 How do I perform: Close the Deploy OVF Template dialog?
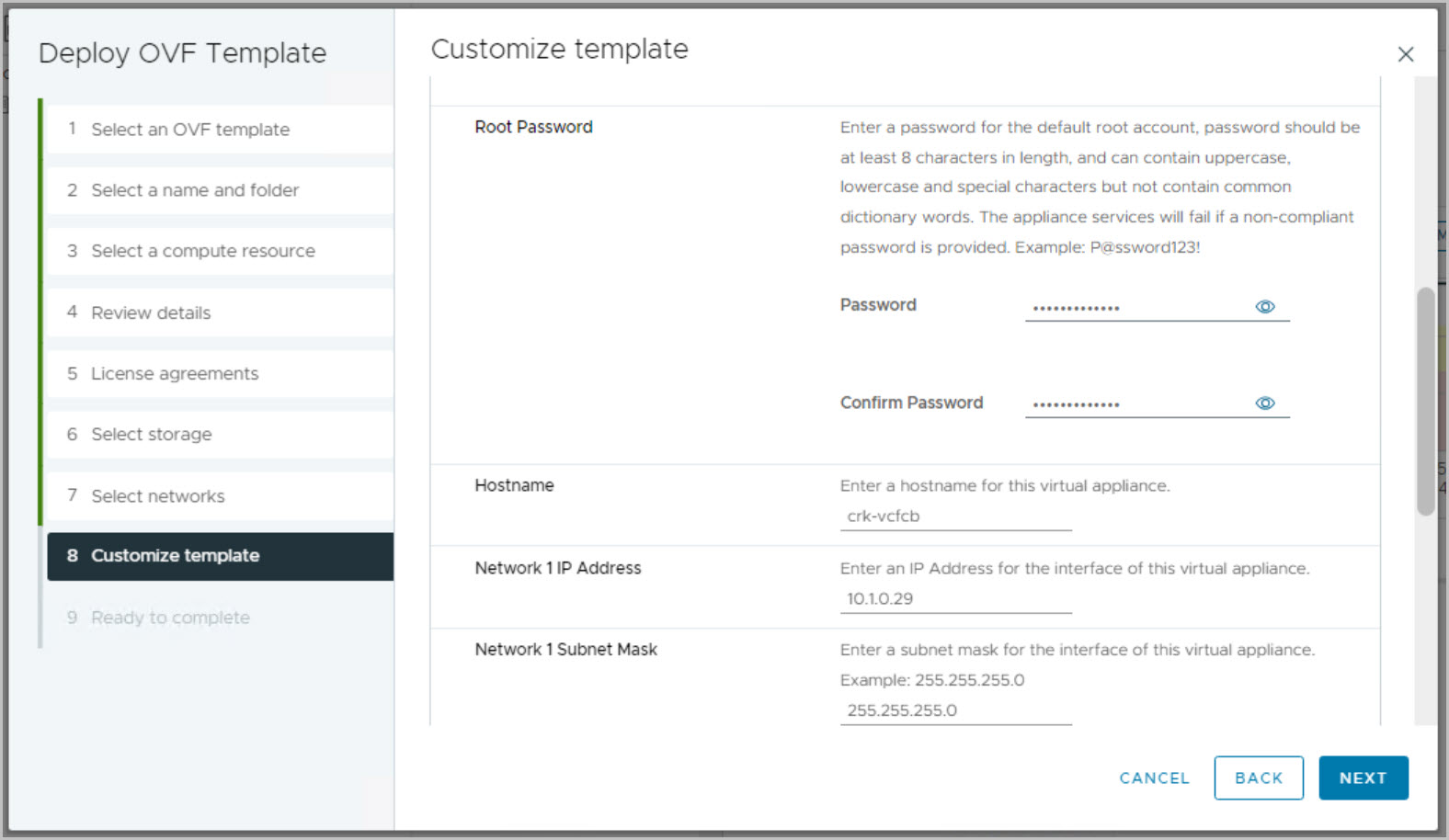(x=1405, y=54)
